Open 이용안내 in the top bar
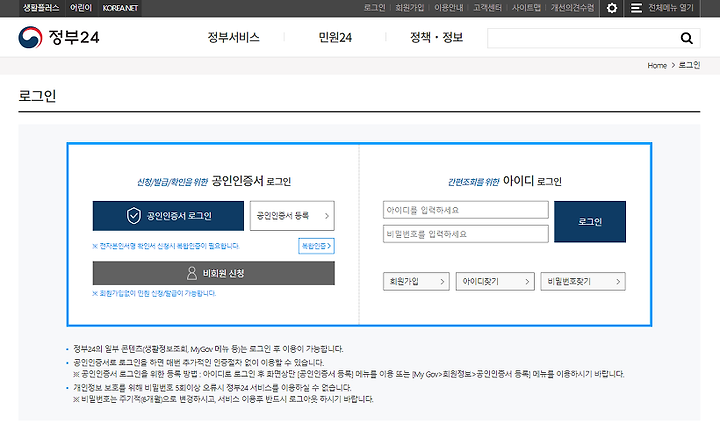Screen dimensions: 720x438 [x=449, y=8]
